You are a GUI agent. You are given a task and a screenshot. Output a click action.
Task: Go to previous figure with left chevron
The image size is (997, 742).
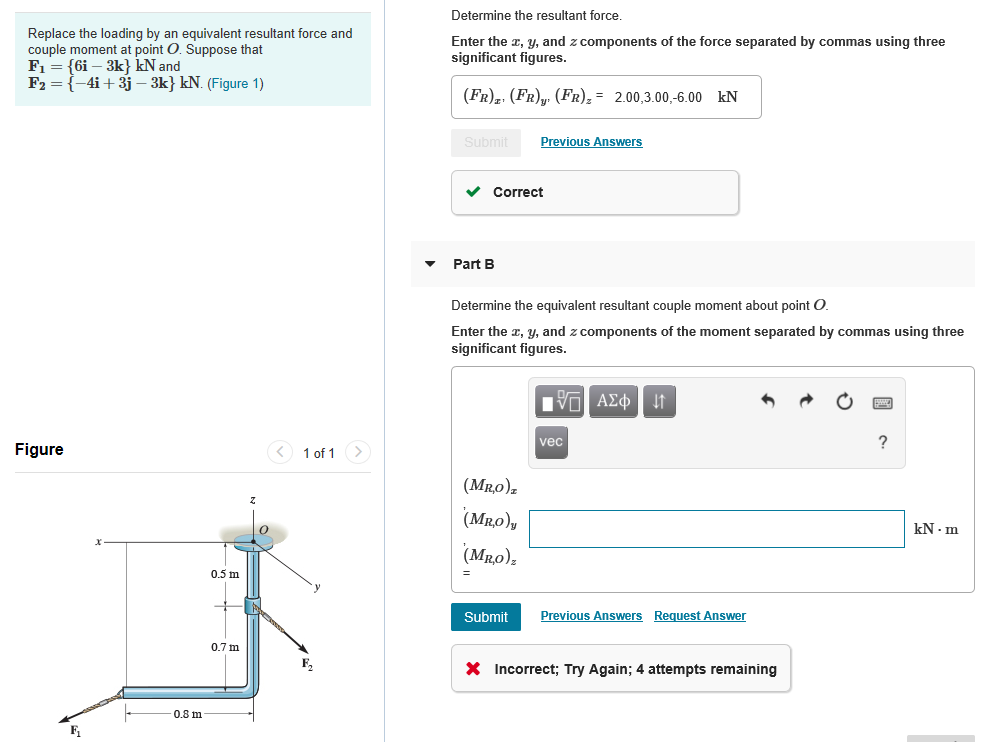pos(280,452)
